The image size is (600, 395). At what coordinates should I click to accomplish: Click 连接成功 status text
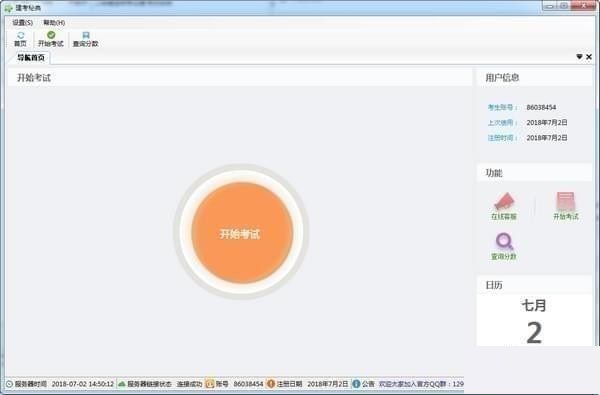(189, 384)
